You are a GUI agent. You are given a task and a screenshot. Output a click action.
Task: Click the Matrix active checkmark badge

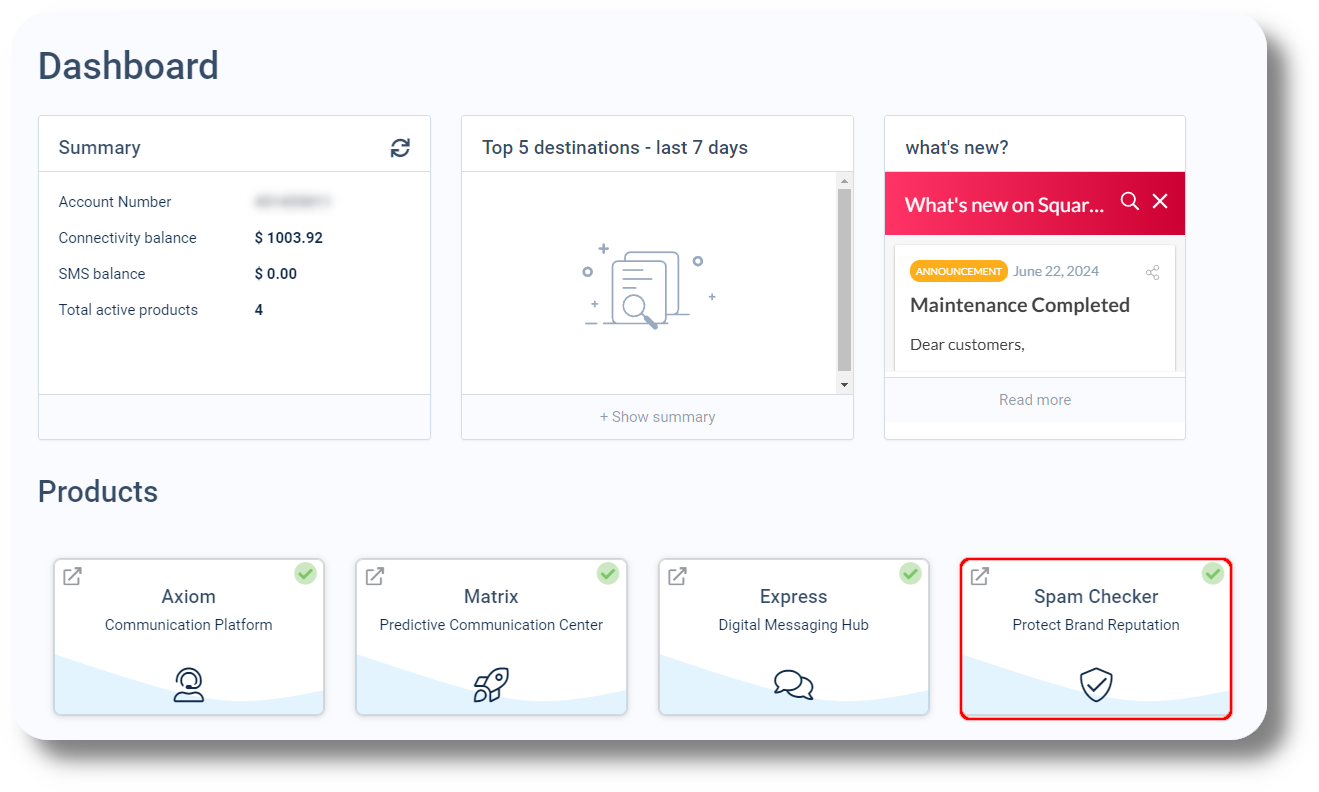(608, 573)
